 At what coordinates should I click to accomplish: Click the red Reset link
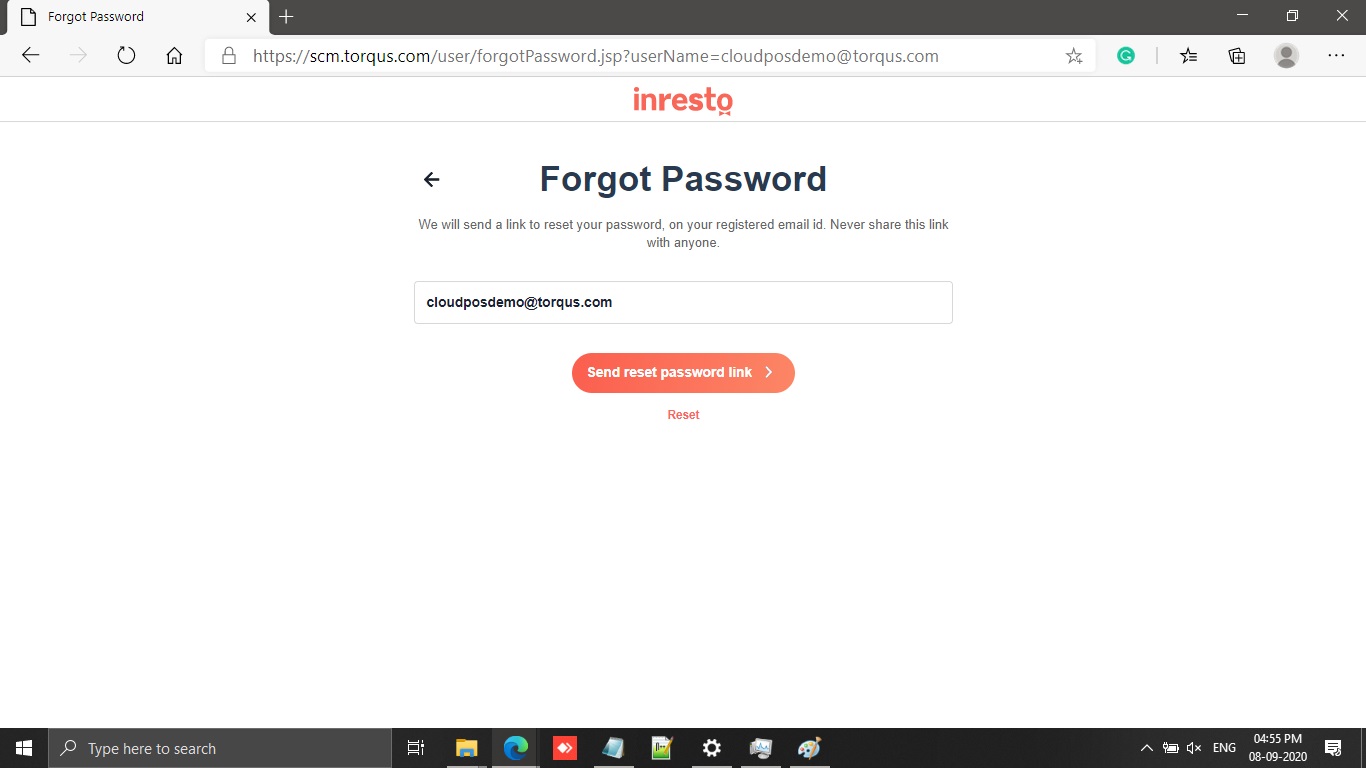[x=683, y=414]
